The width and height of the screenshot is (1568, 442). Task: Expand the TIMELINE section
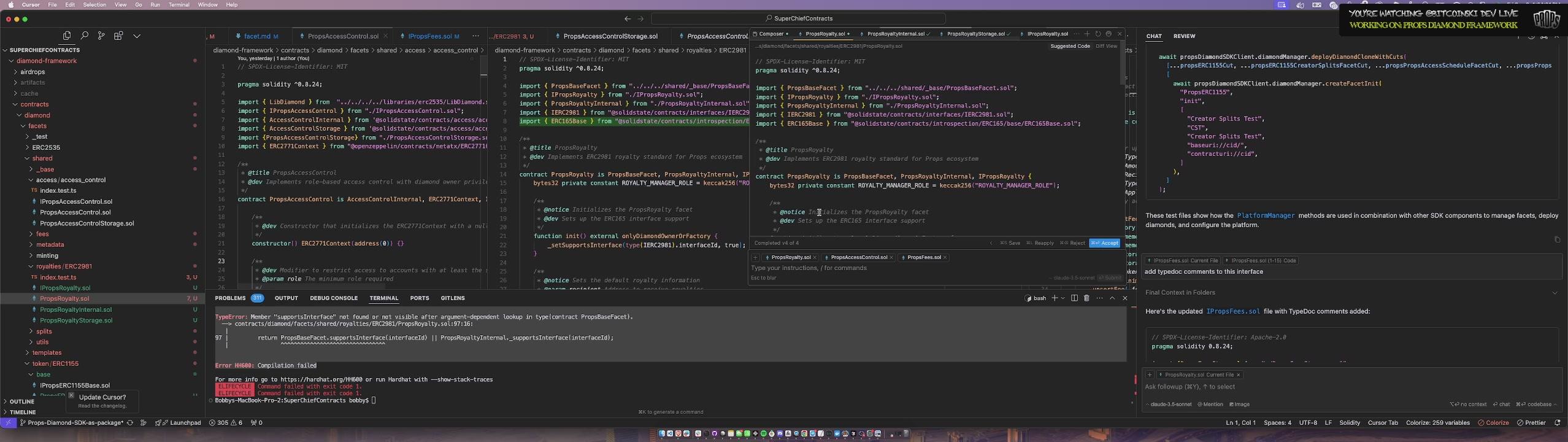click(x=23, y=413)
